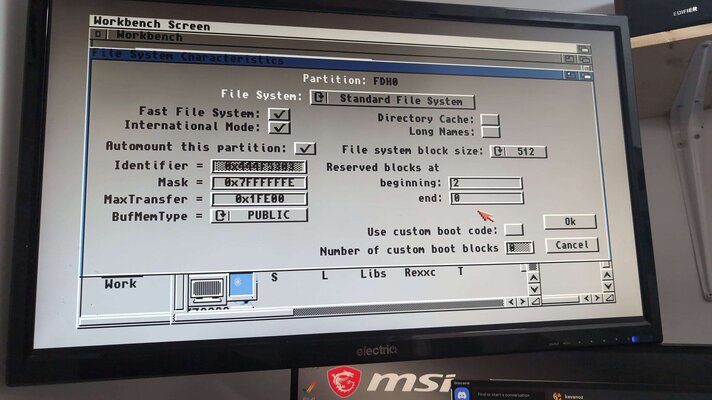Click the Reserved blocks beginning field

[485, 183]
